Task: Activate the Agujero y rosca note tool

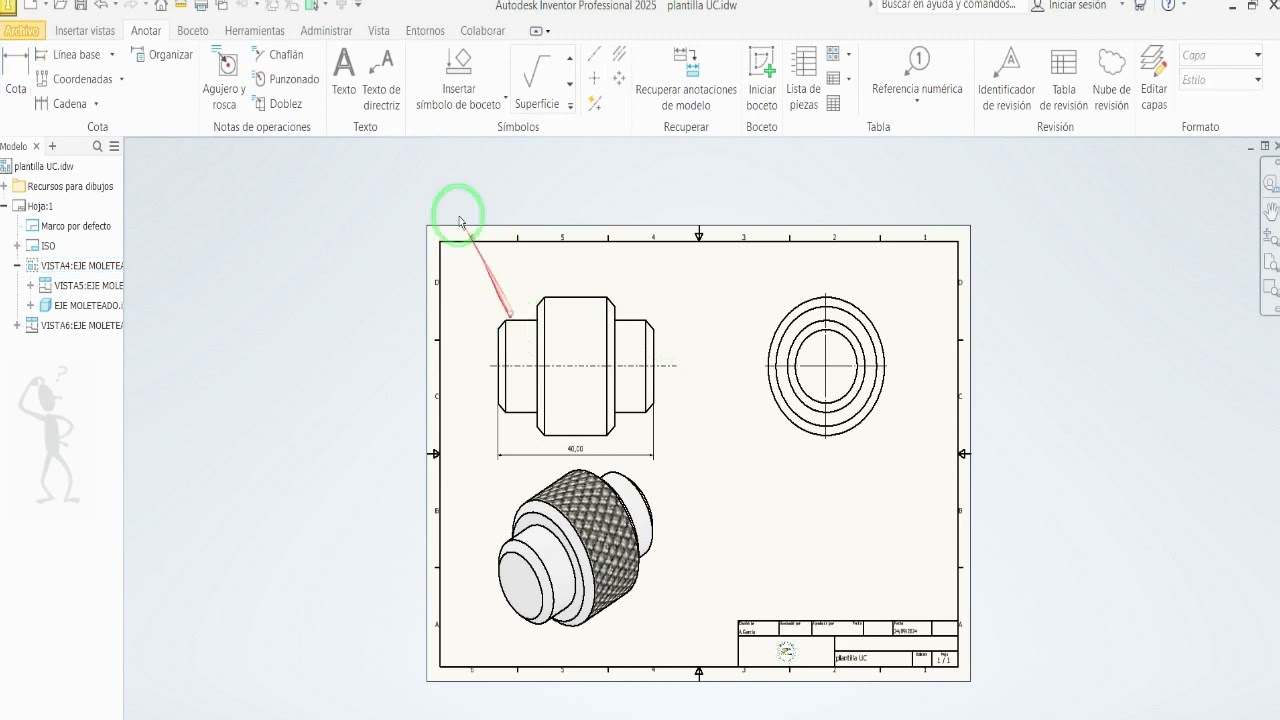Action: (224, 79)
